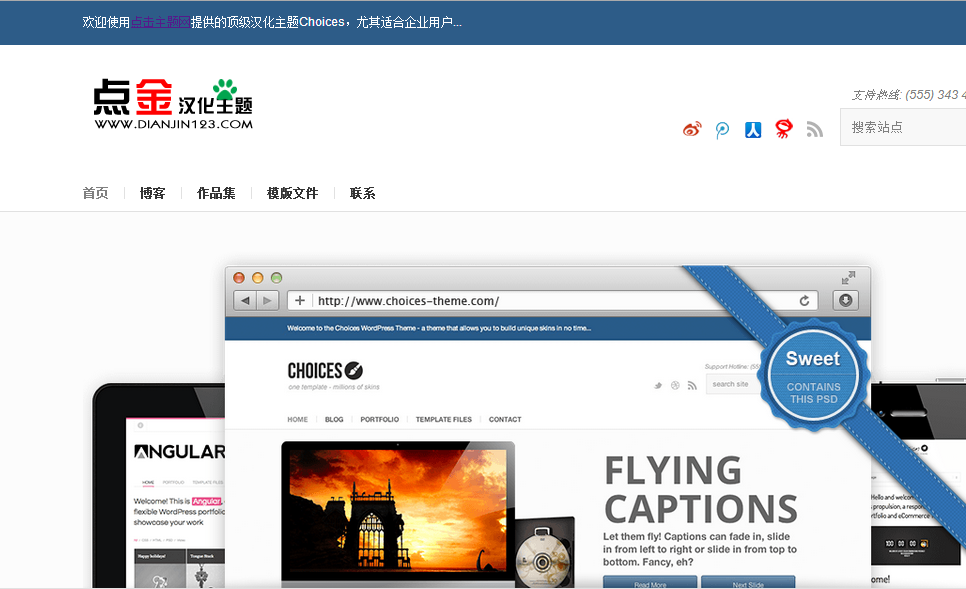Open the Choices theme slider image

[x=529, y=425]
